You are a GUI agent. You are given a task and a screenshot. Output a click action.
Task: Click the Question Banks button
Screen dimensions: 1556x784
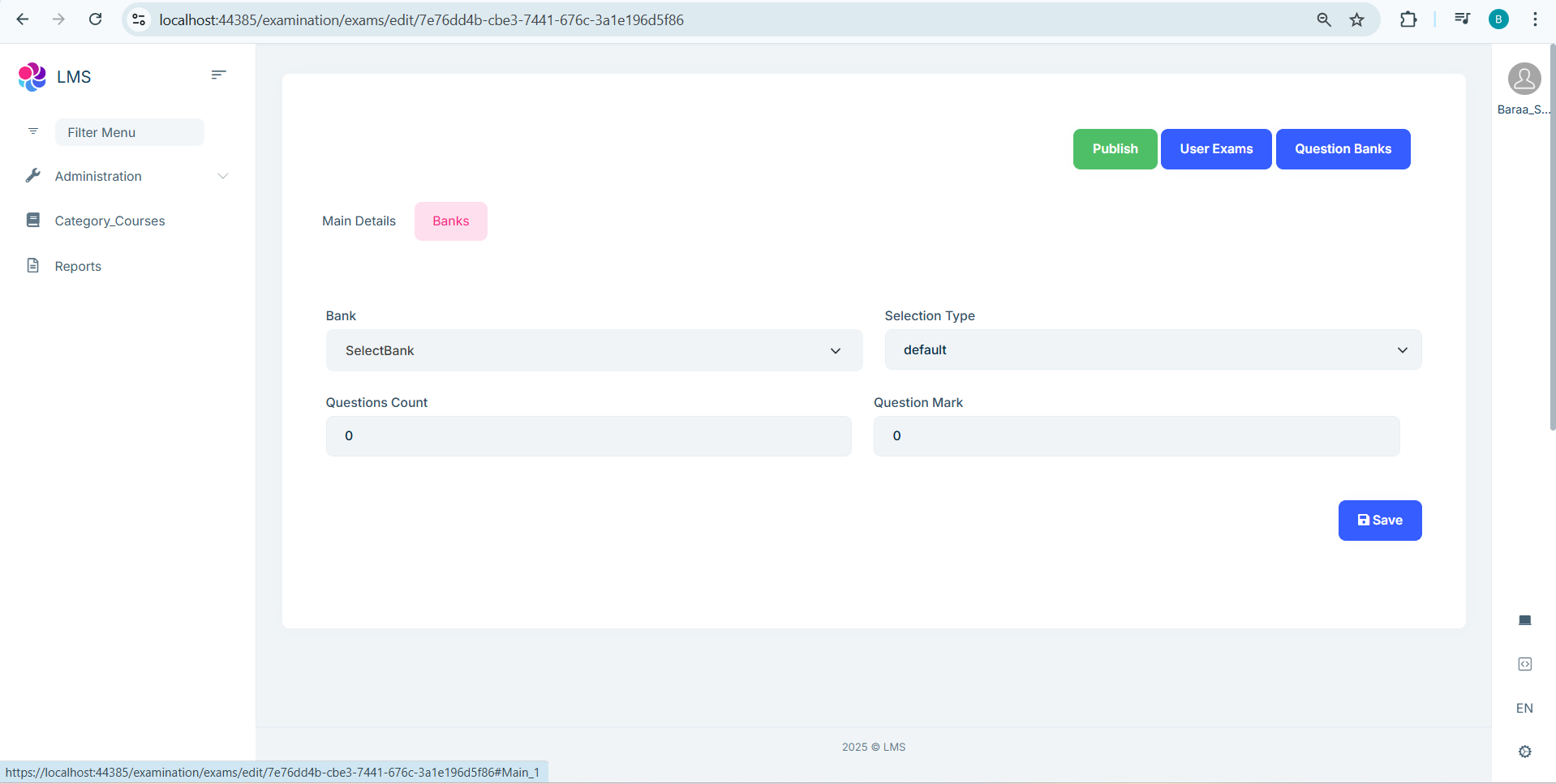pyautogui.click(x=1343, y=149)
